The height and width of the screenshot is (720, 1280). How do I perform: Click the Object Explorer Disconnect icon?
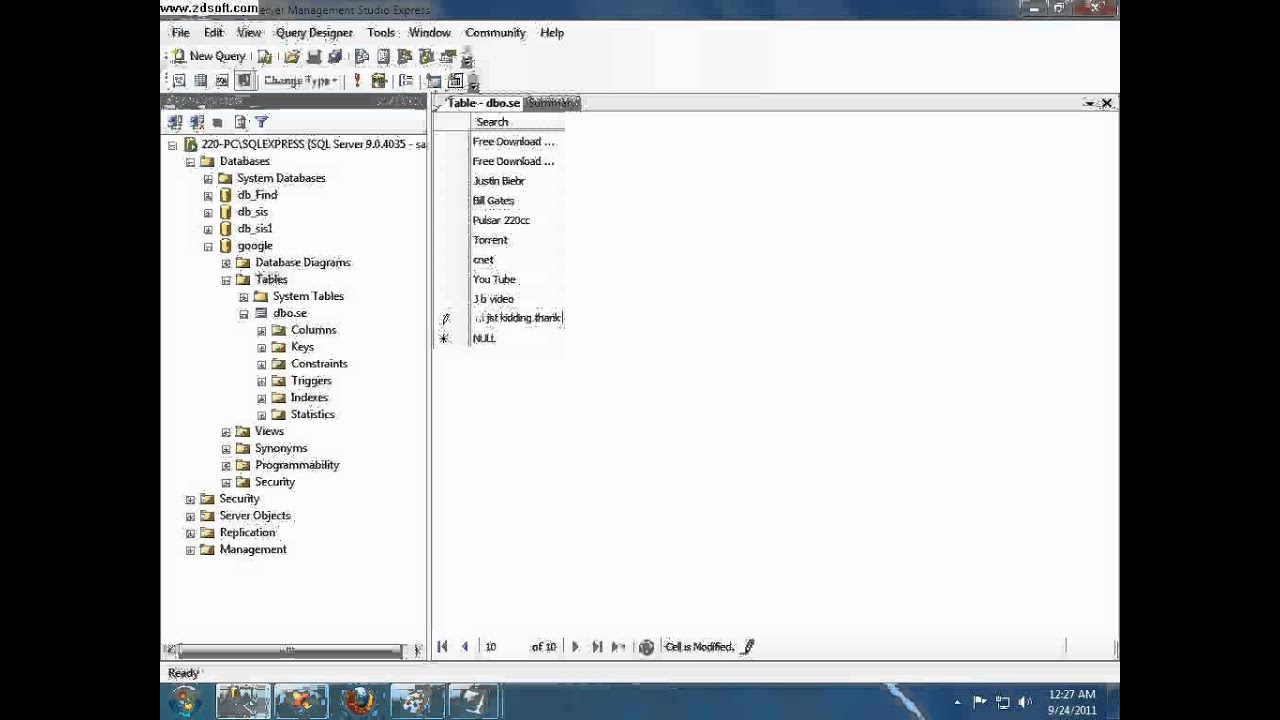197,122
